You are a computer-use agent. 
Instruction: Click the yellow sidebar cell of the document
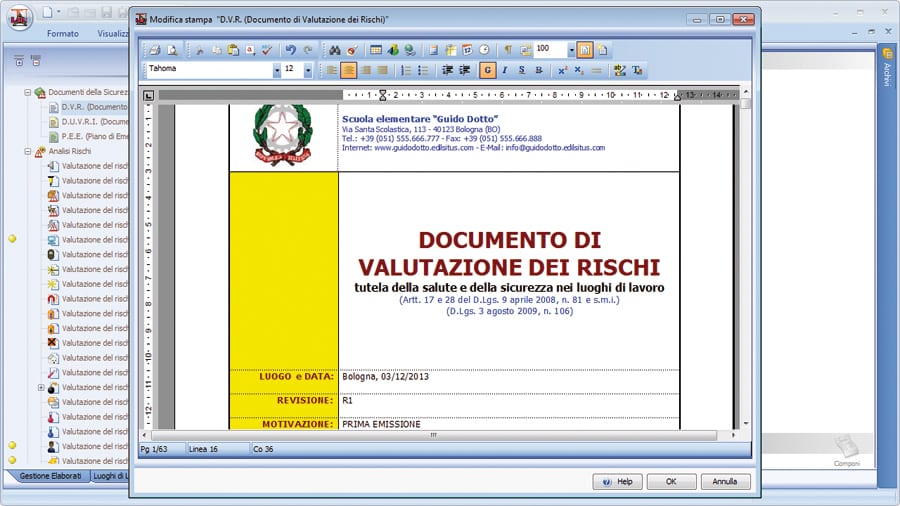click(284, 270)
